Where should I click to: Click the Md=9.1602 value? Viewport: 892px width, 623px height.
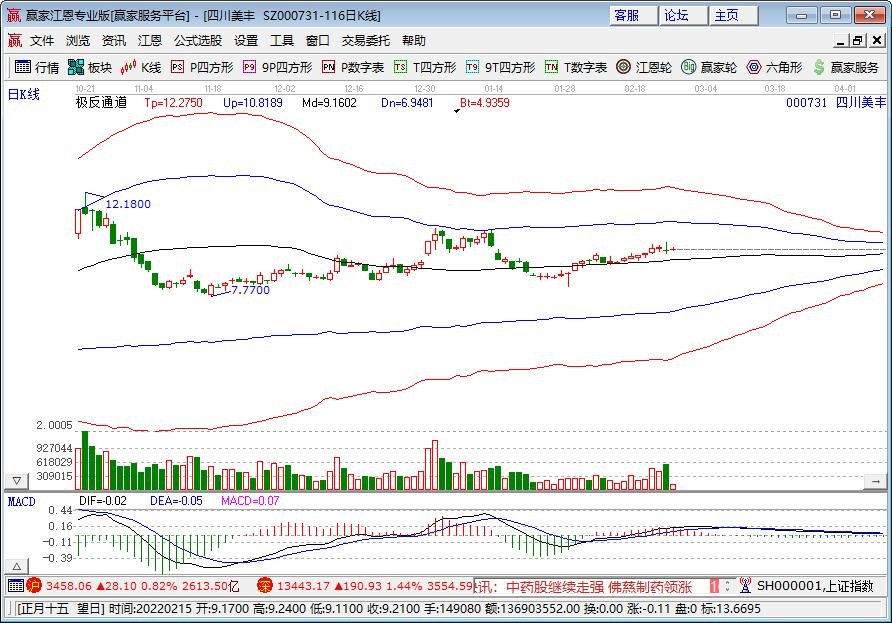pyautogui.click(x=329, y=102)
